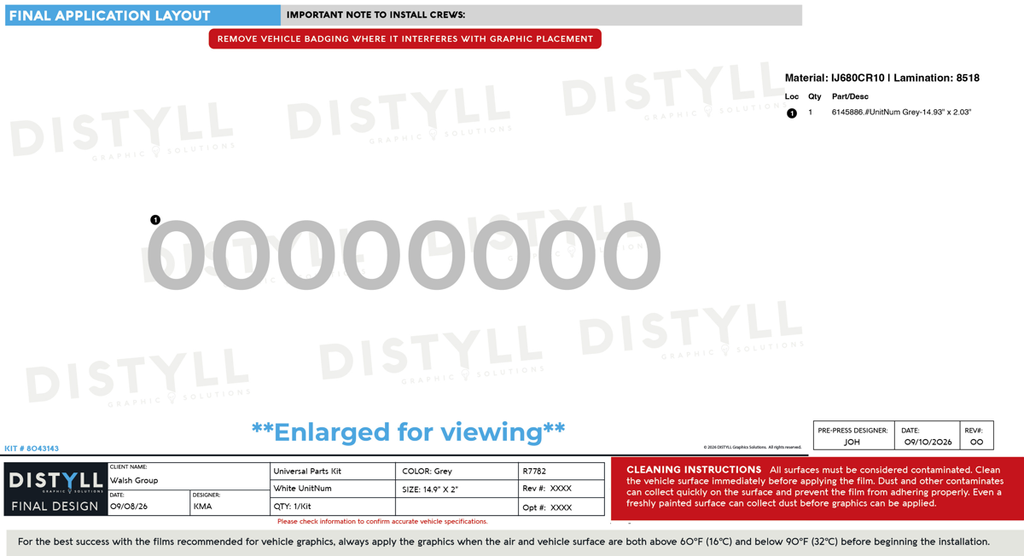The width and height of the screenshot is (1024, 556).
Task: Click the designer initials KMA
Action: pos(202,506)
